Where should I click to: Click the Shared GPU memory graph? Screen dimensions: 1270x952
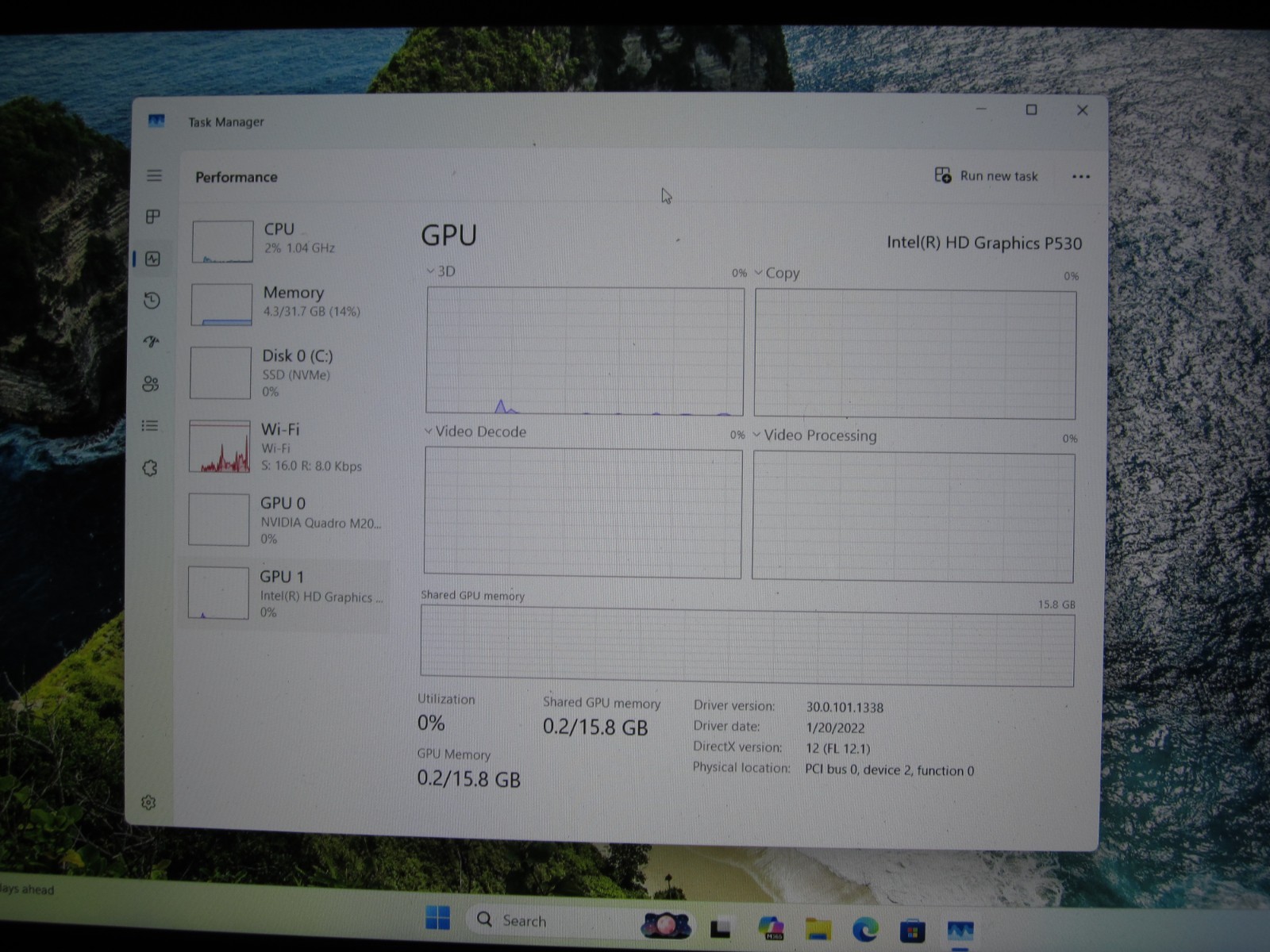[747, 646]
